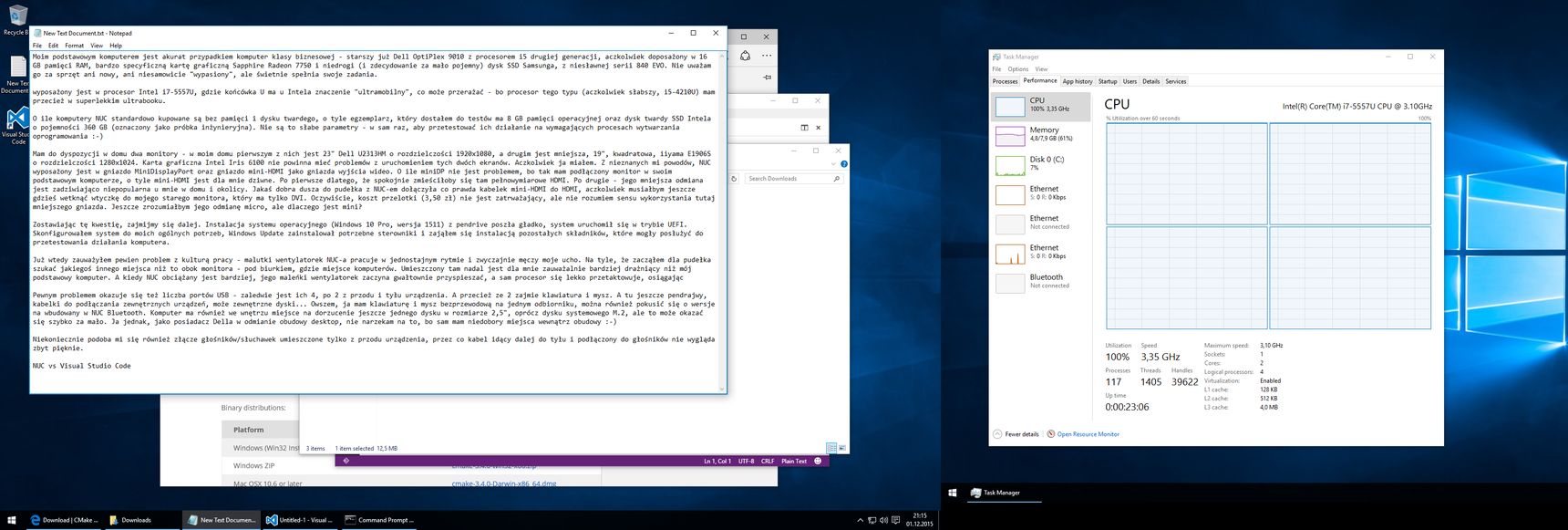1568x530 pixels.
Task: Open Edge More actions ellipsis menu
Action: click(767, 56)
